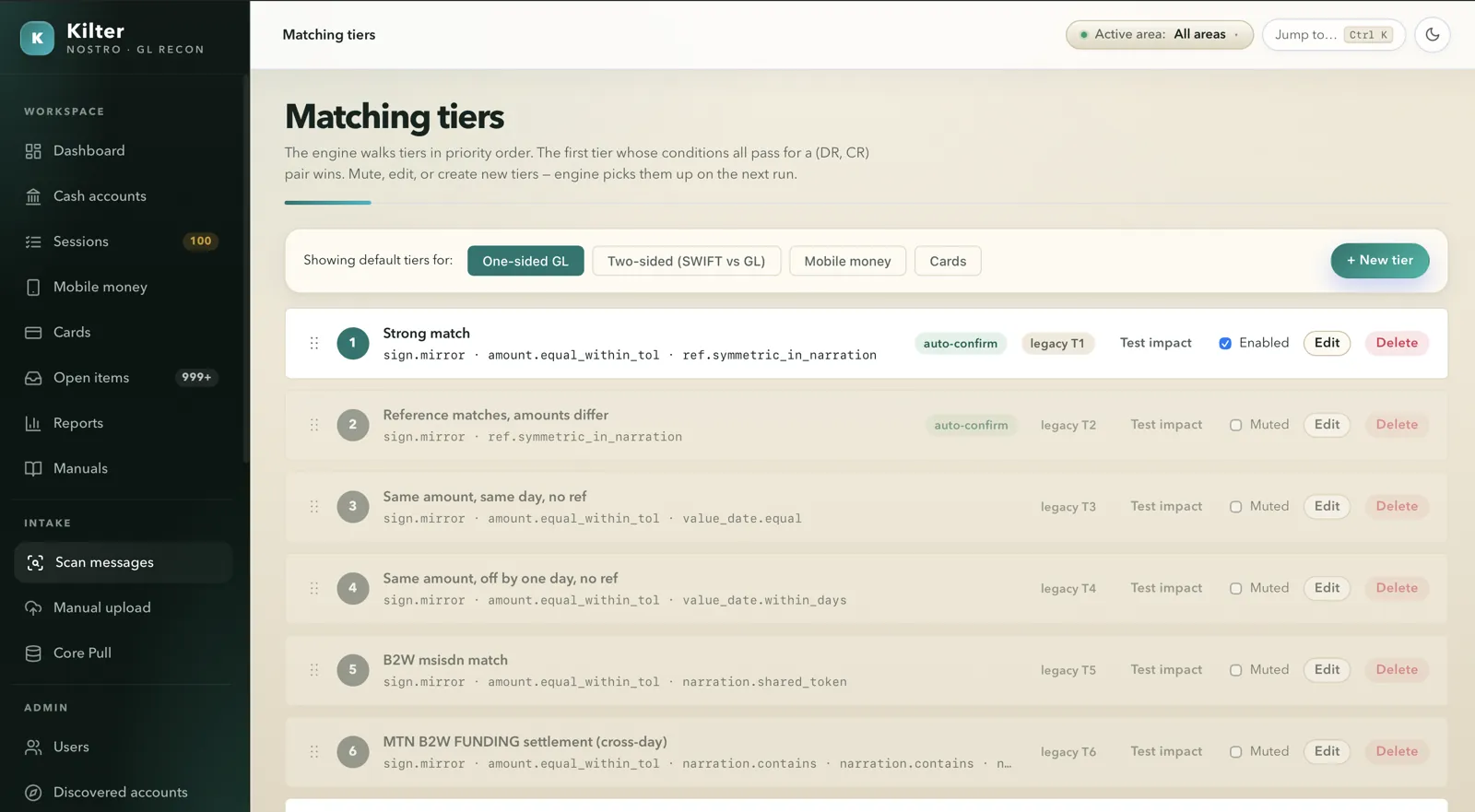Click the Manuals book icon

33,468
